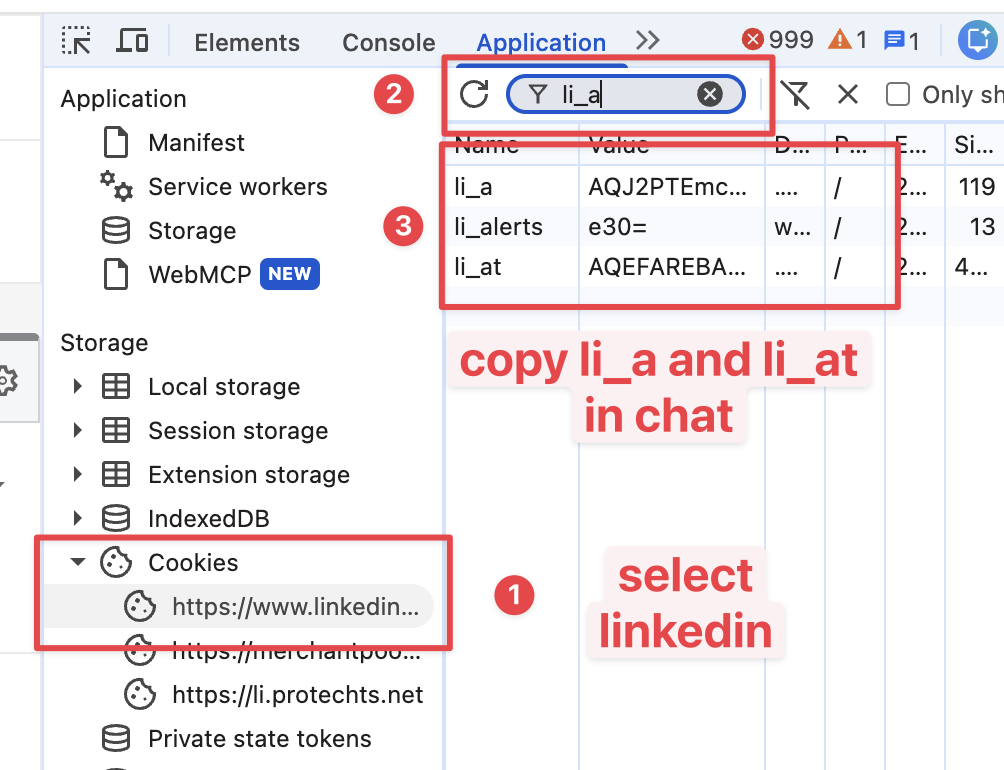Click the Cookies cookie icon
This screenshot has width=1004, height=770.
(116, 562)
